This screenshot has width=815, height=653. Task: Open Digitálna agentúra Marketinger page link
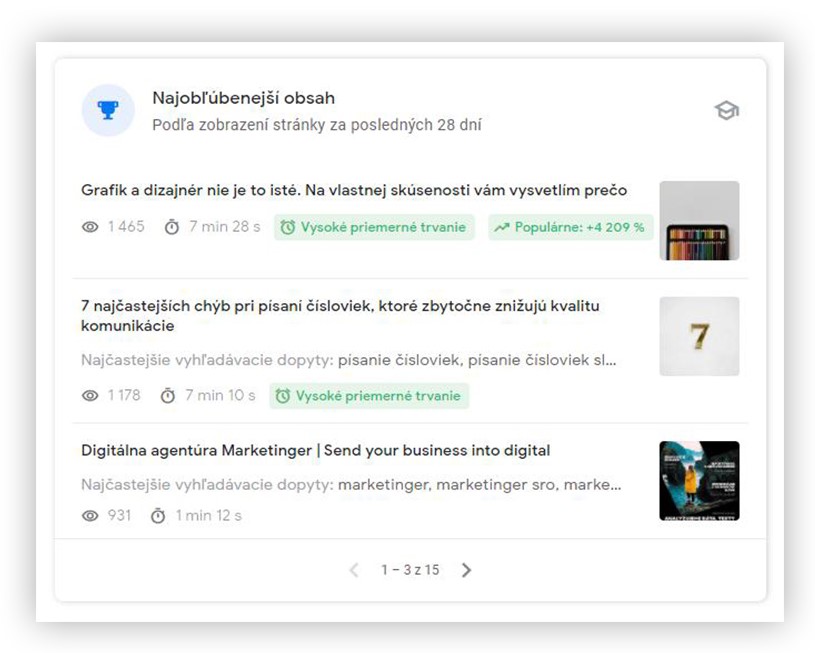click(316, 450)
